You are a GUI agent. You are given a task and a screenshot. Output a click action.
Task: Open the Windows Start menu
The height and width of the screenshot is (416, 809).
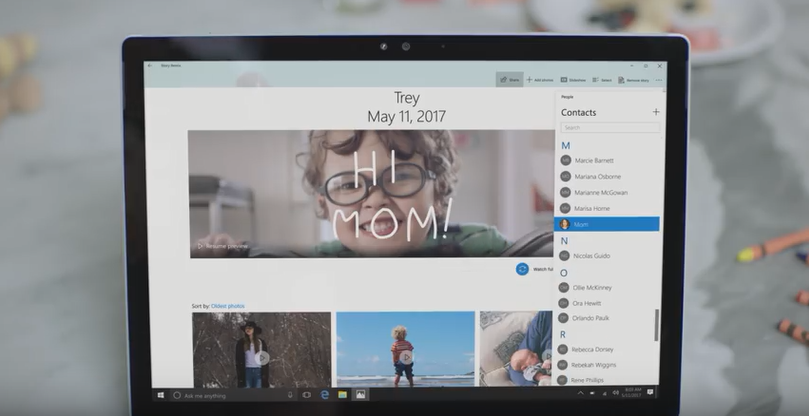(x=160, y=395)
